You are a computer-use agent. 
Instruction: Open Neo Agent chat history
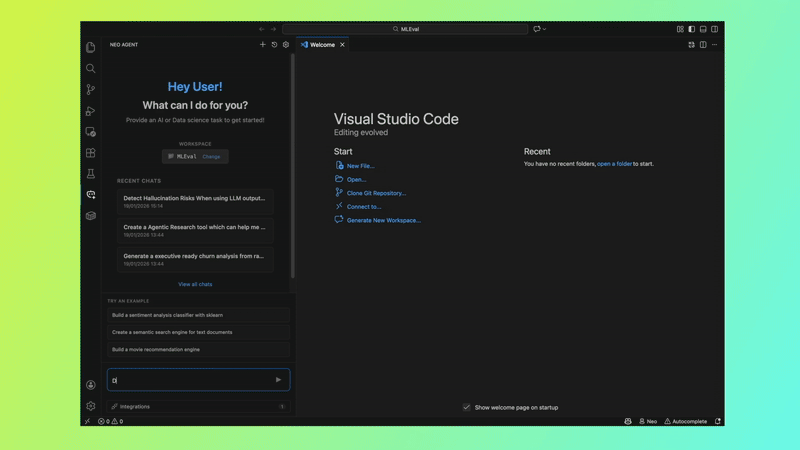274,45
